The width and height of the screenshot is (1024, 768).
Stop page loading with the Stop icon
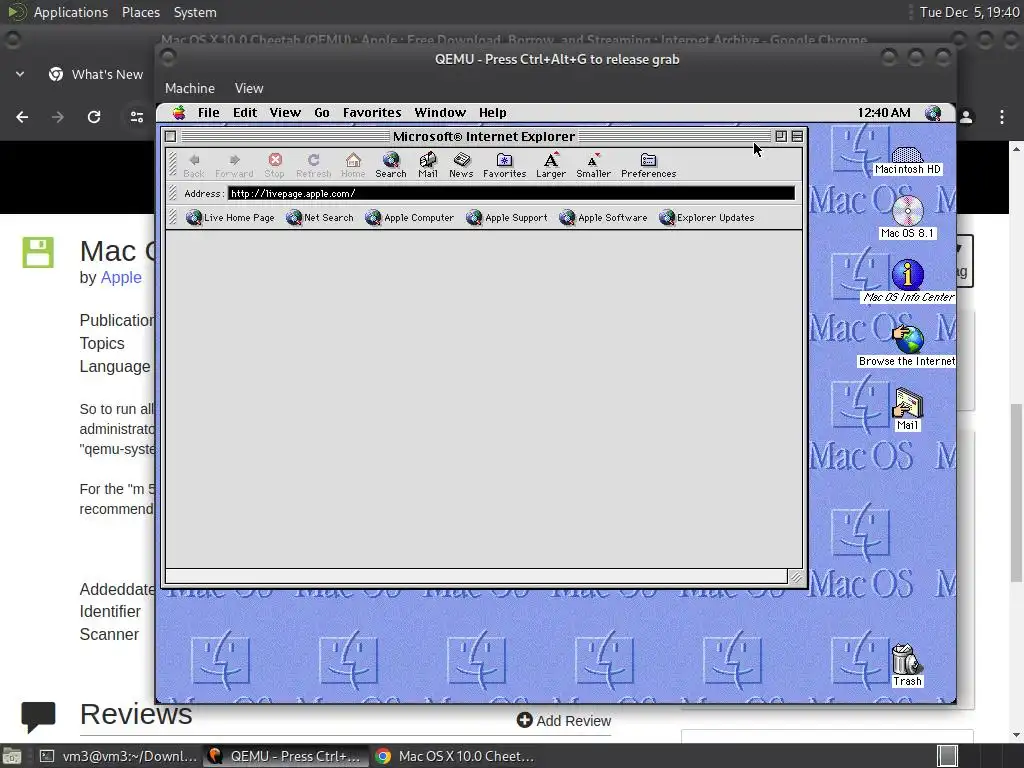pos(275,165)
